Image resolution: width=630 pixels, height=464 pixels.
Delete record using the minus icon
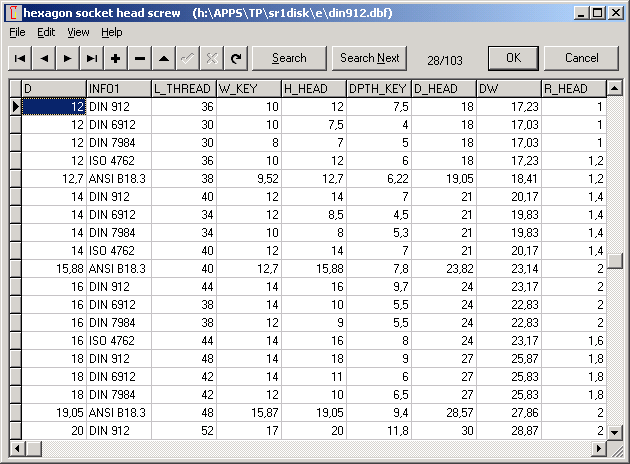[x=140, y=58]
